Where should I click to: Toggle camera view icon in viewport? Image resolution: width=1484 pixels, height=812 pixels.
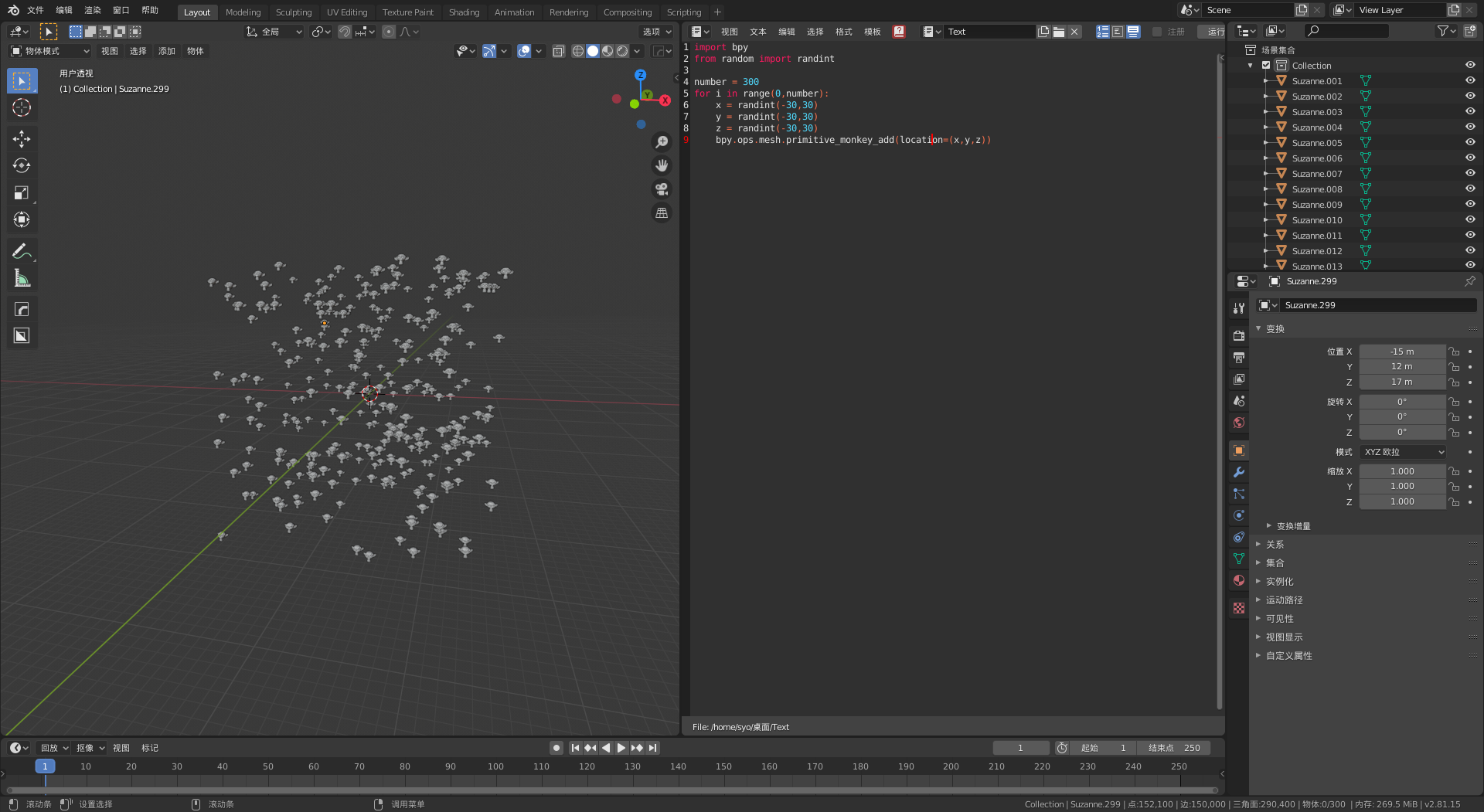coord(662,189)
